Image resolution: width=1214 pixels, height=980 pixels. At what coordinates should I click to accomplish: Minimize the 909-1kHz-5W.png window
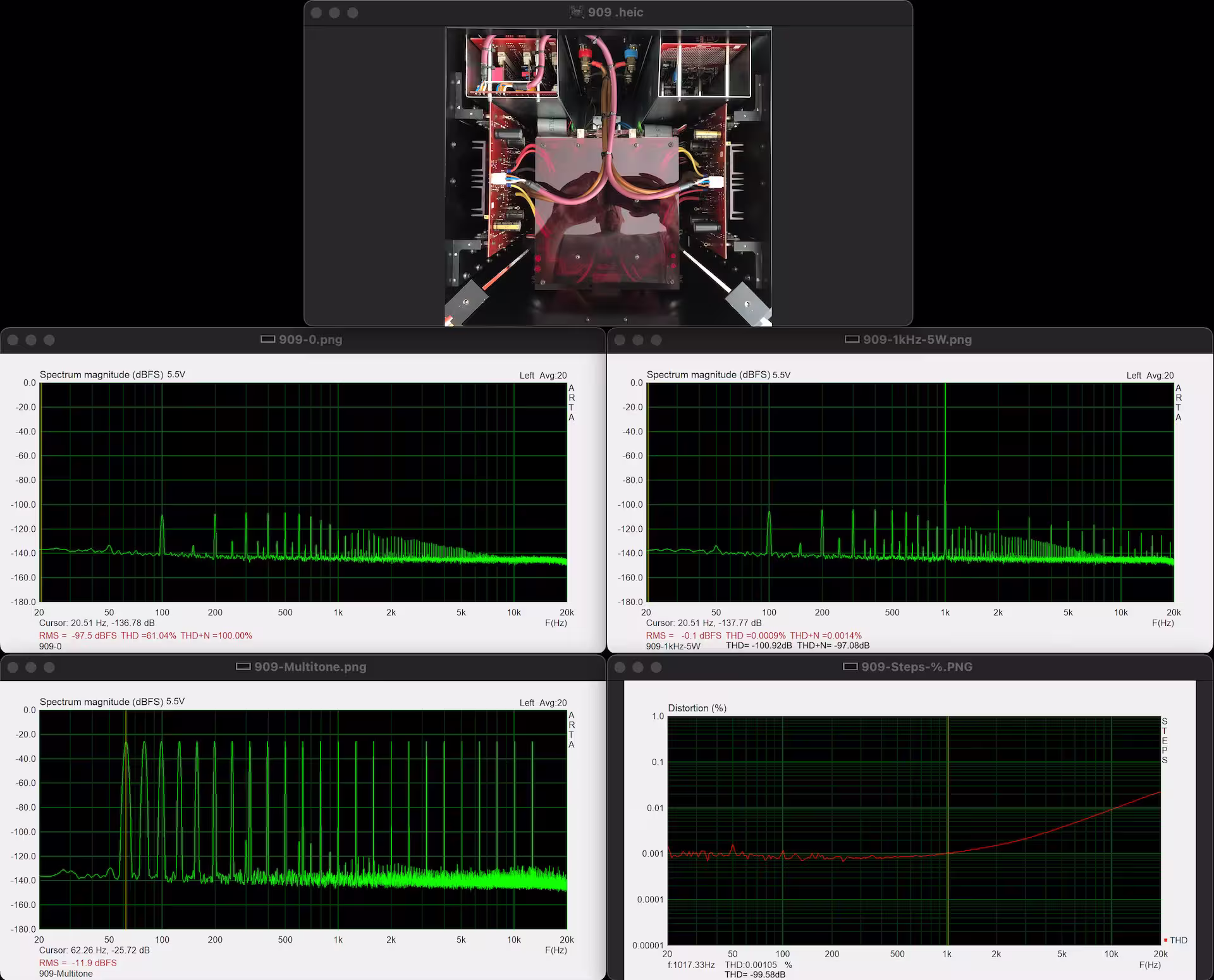[638, 340]
